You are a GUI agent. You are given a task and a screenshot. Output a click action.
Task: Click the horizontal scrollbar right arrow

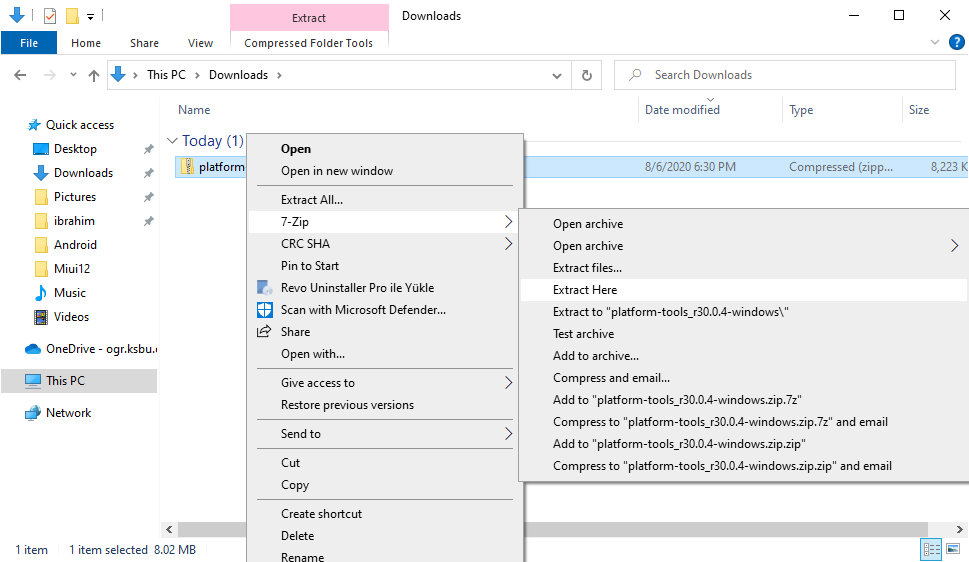point(959,530)
